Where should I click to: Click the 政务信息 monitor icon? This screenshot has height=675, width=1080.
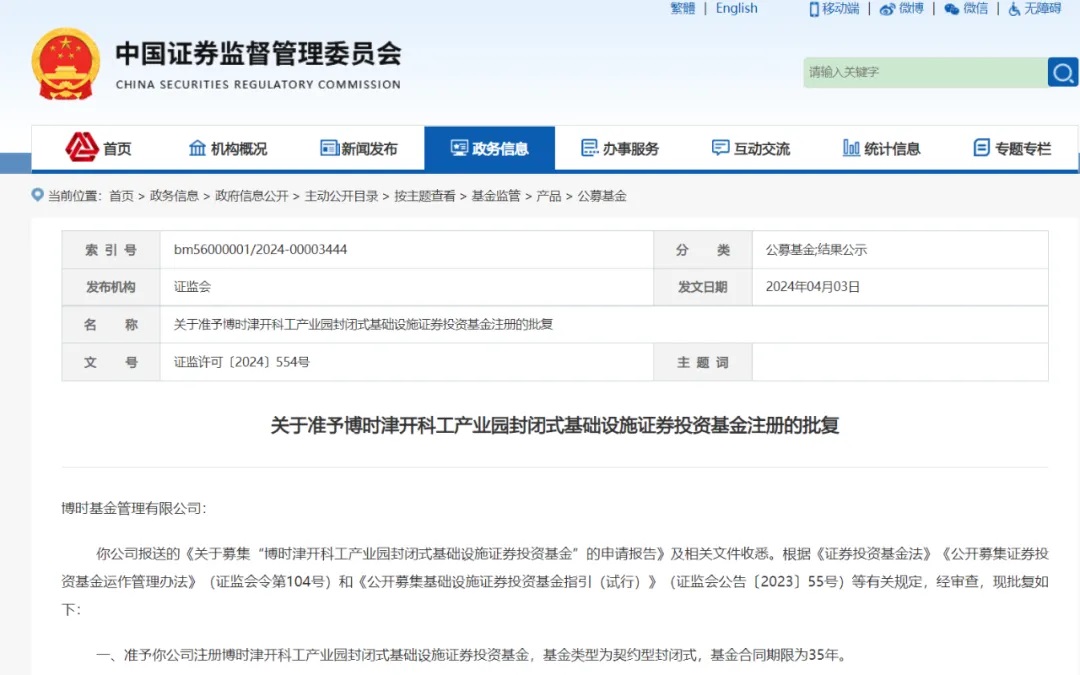point(459,147)
